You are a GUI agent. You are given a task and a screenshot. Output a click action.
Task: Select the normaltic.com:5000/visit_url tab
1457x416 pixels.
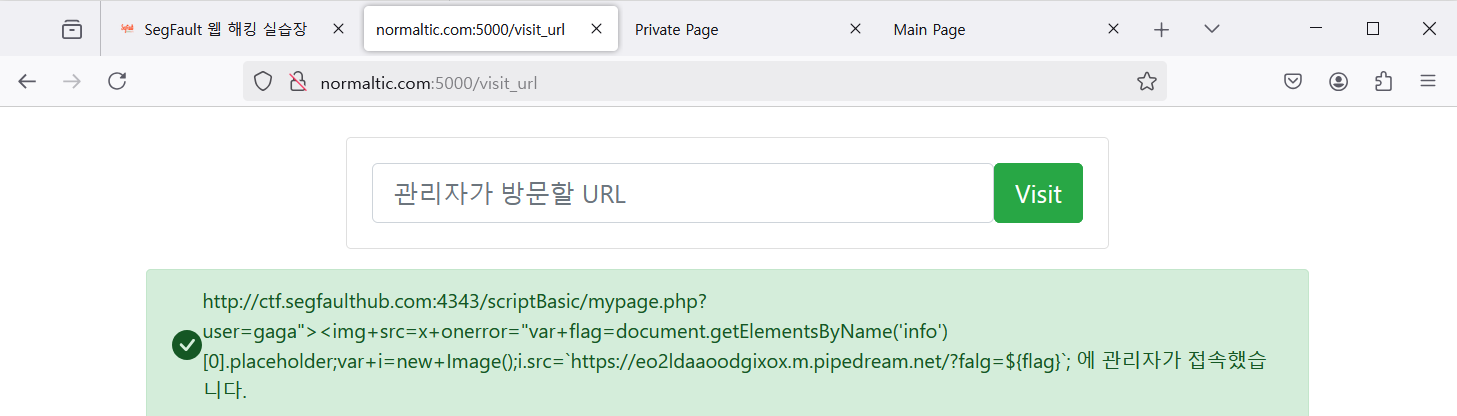[491, 29]
